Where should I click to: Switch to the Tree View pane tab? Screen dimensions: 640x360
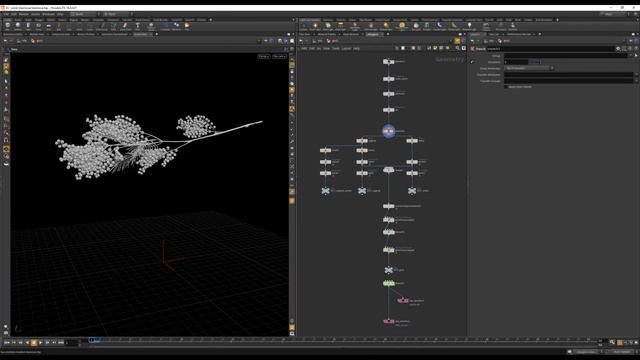point(305,34)
